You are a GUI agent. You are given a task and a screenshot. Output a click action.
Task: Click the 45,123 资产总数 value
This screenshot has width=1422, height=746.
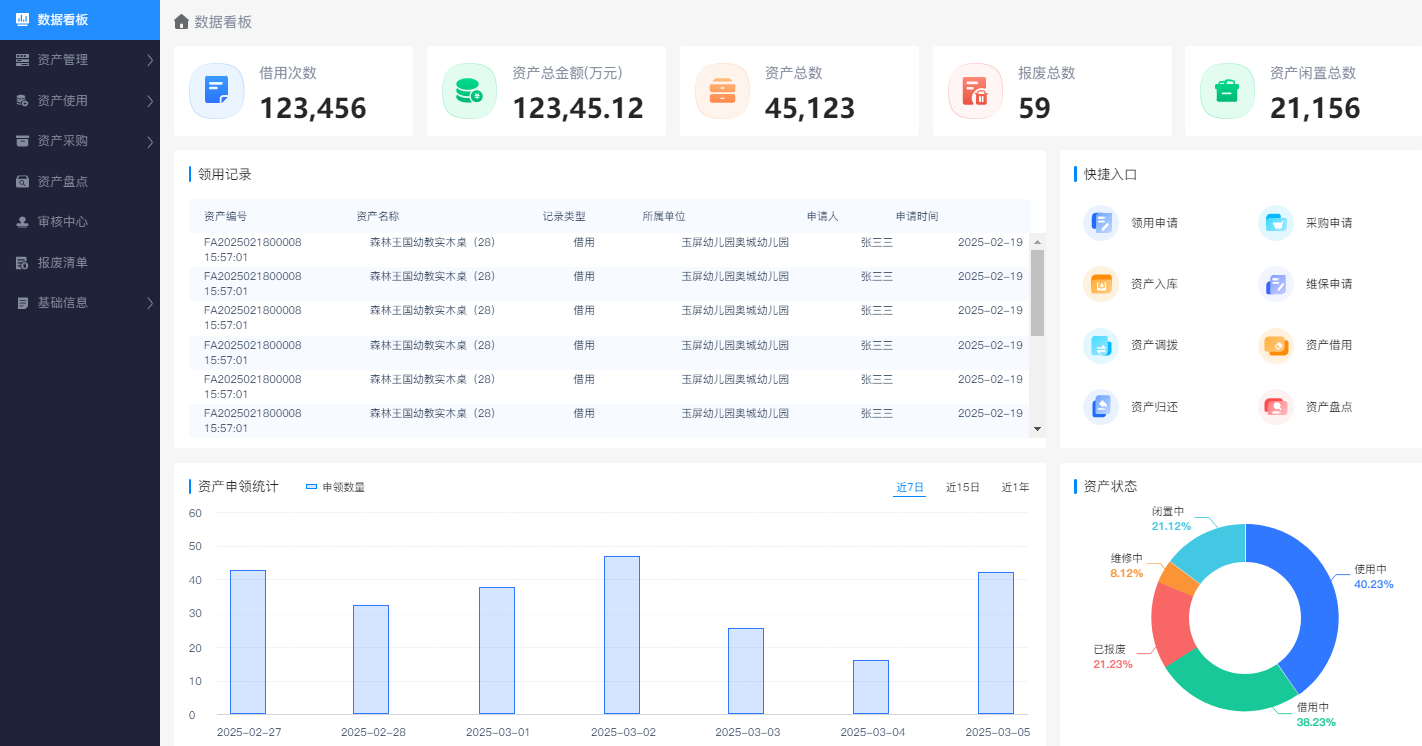[810, 108]
